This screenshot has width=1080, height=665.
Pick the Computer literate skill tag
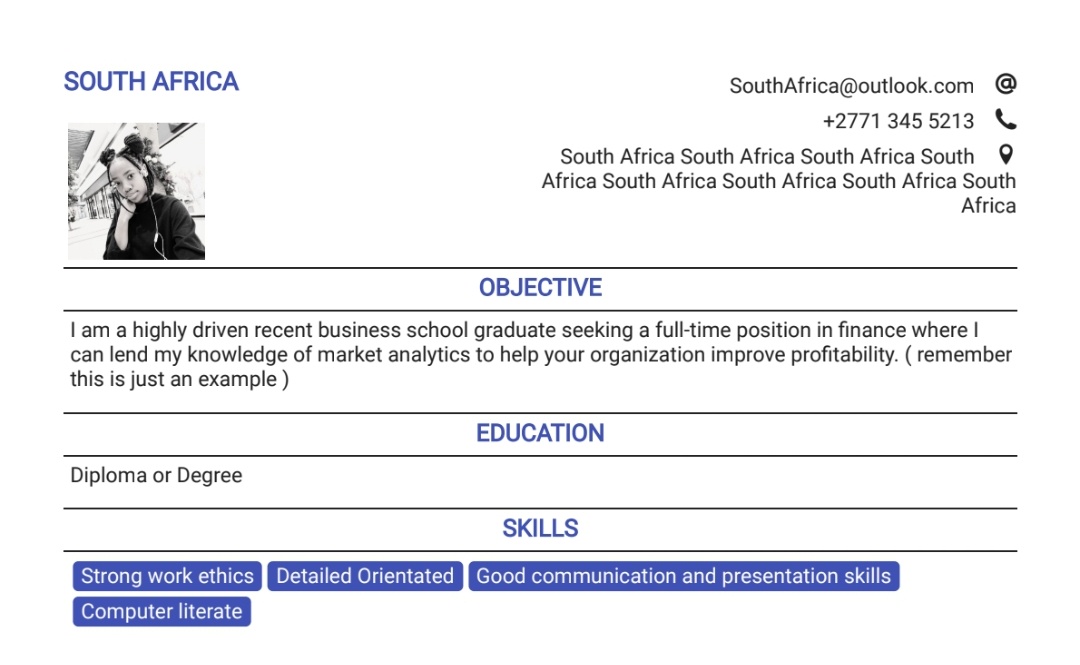point(161,611)
